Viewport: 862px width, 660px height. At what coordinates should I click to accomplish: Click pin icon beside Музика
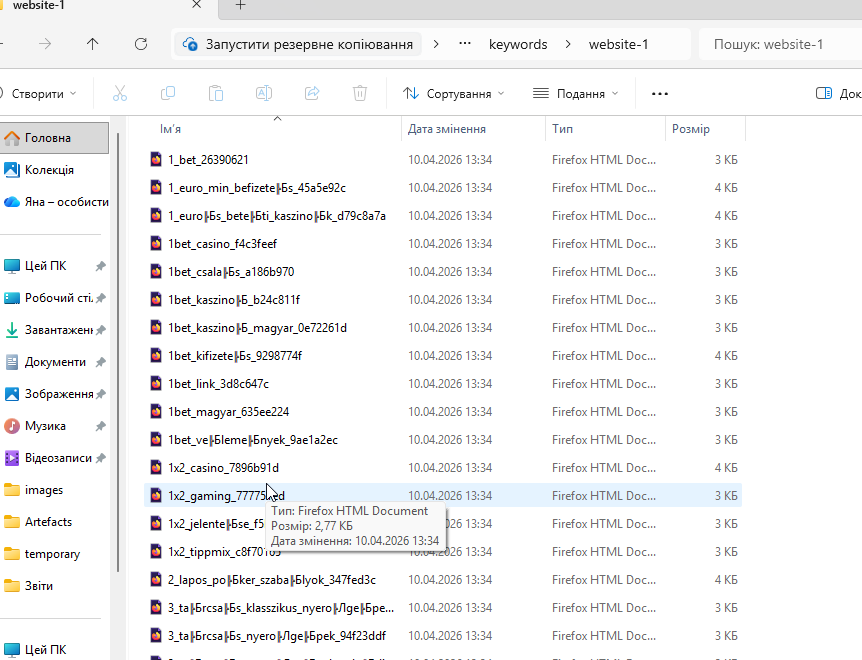100,426
